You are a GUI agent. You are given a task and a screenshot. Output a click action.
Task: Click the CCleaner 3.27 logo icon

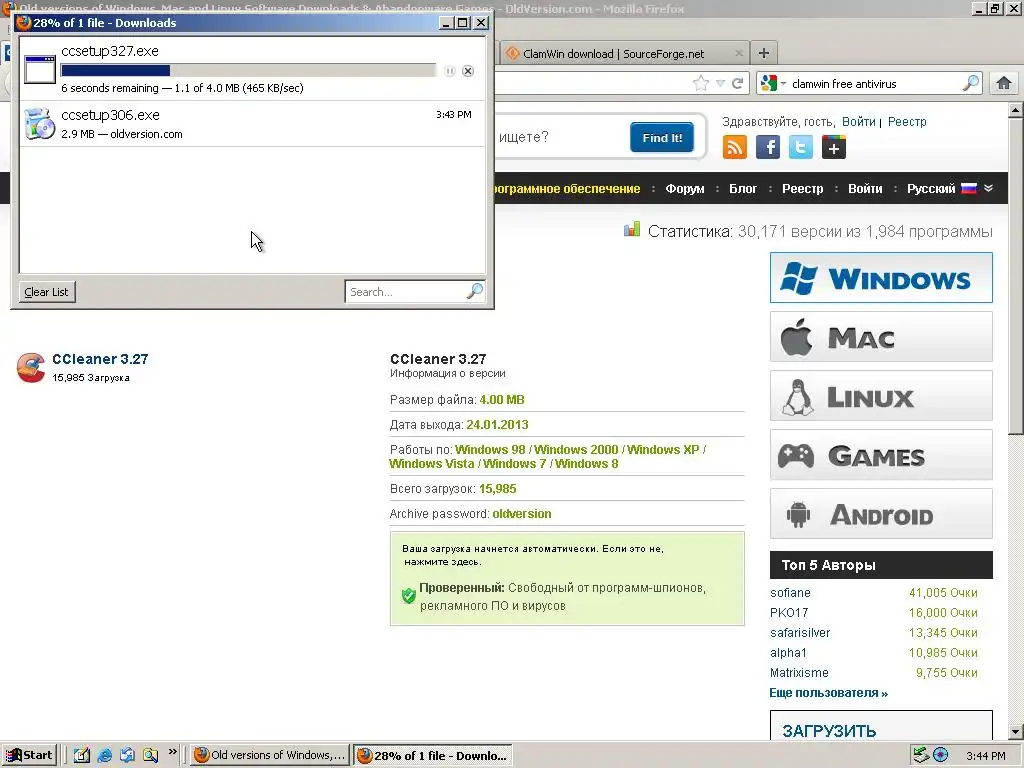[31, 367]
